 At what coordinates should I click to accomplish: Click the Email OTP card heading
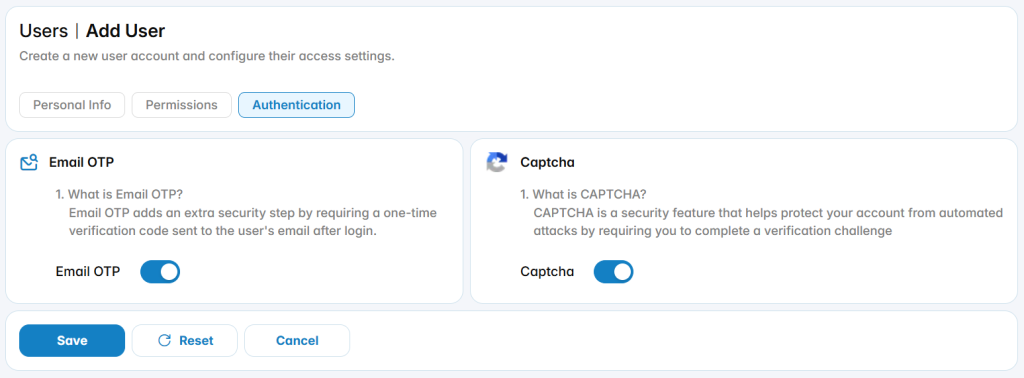82,163
